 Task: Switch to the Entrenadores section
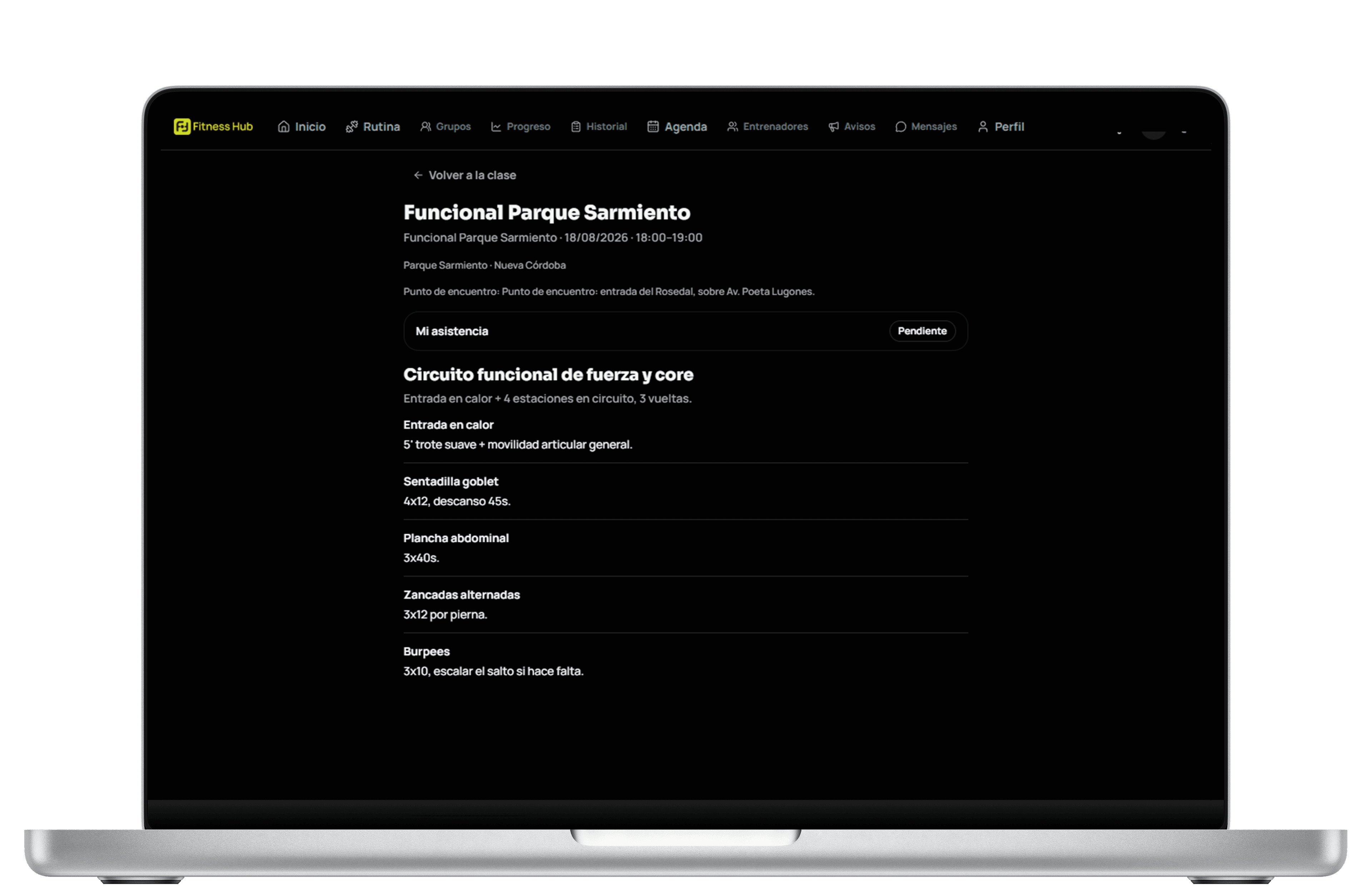(x=767, y=126)
